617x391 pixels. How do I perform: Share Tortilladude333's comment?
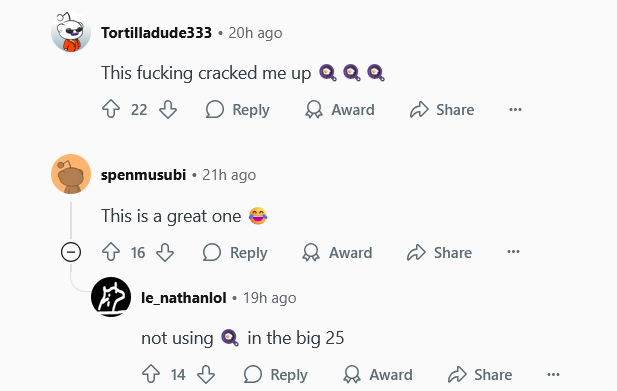(442, 109)
